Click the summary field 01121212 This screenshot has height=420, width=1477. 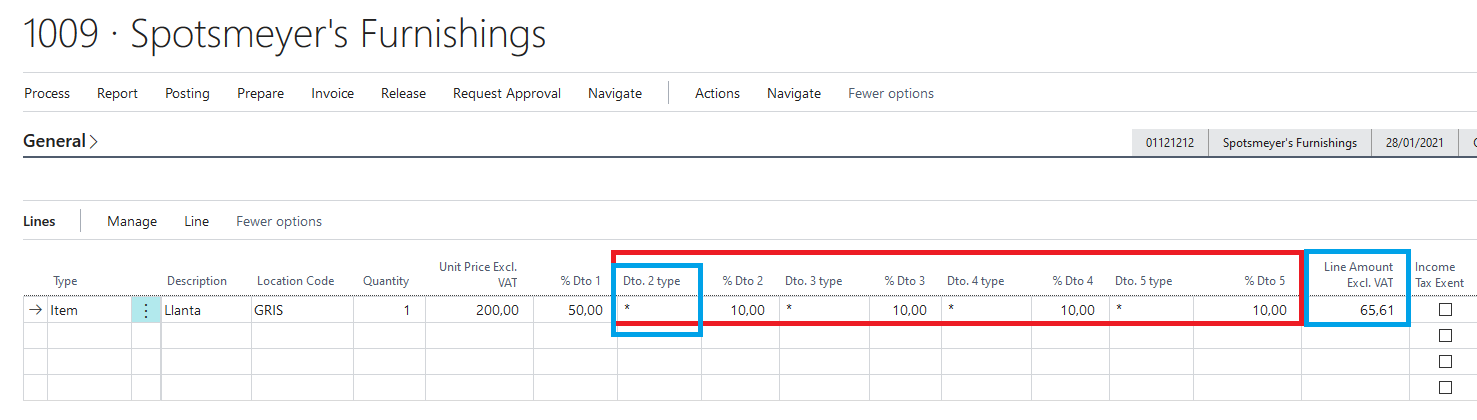pyautogui.click(x=1169, y=143)
